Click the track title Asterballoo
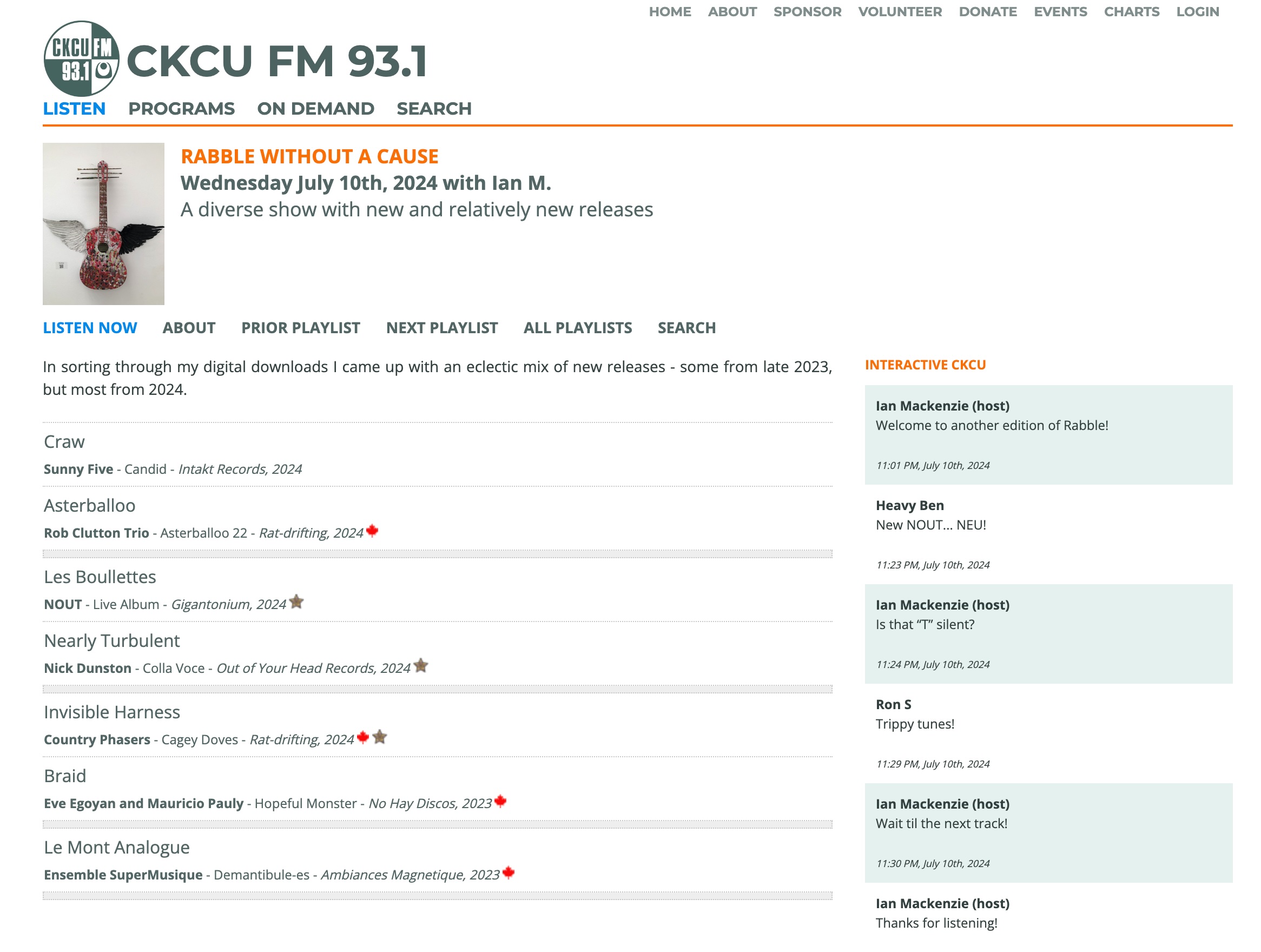This screenshot has height=952, width=1261. coord(89,506)
